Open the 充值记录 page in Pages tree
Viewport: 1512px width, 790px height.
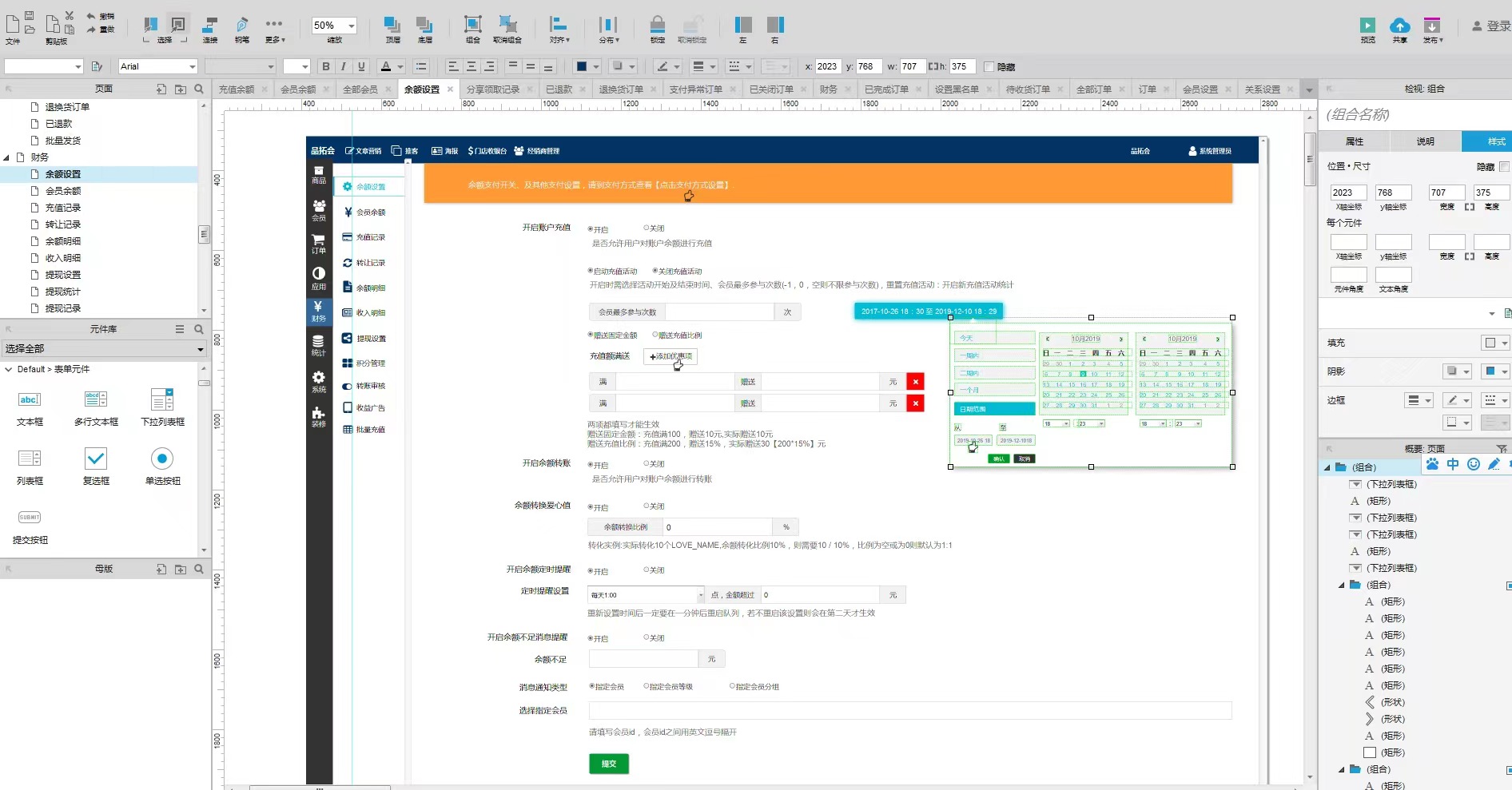(x=63, y=208)
